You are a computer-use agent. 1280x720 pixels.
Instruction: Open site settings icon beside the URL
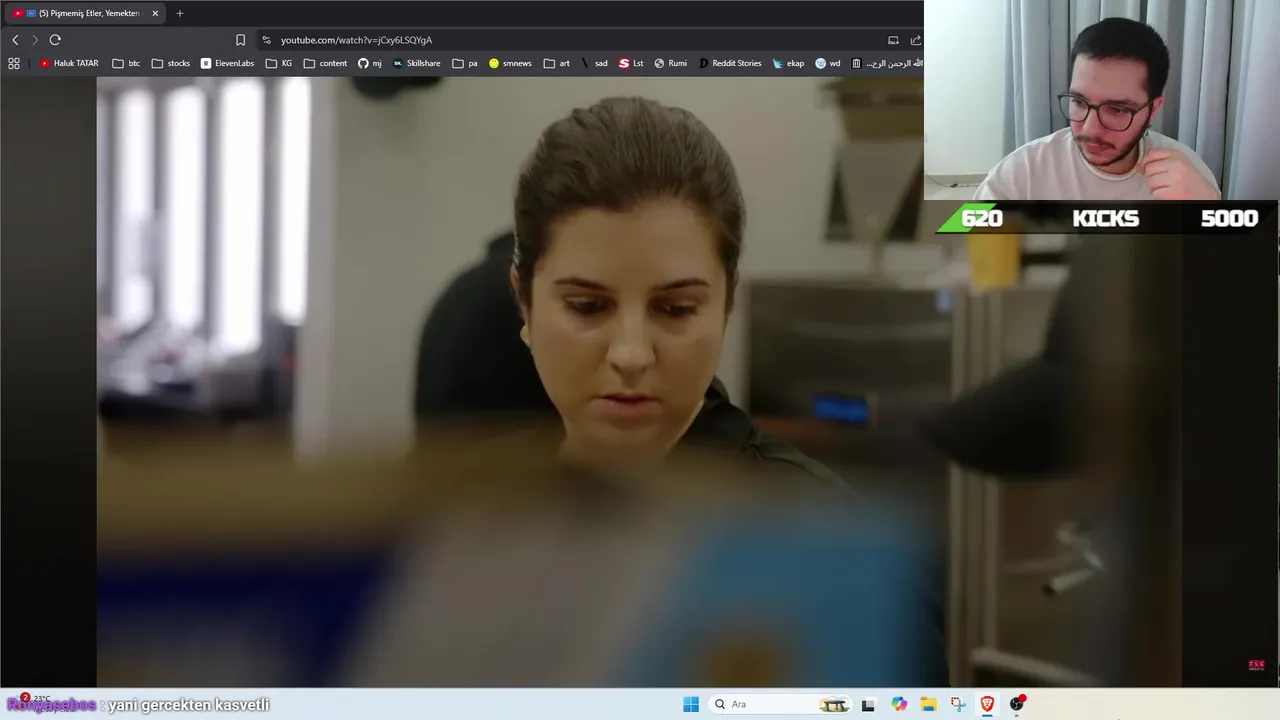point(266,40)
